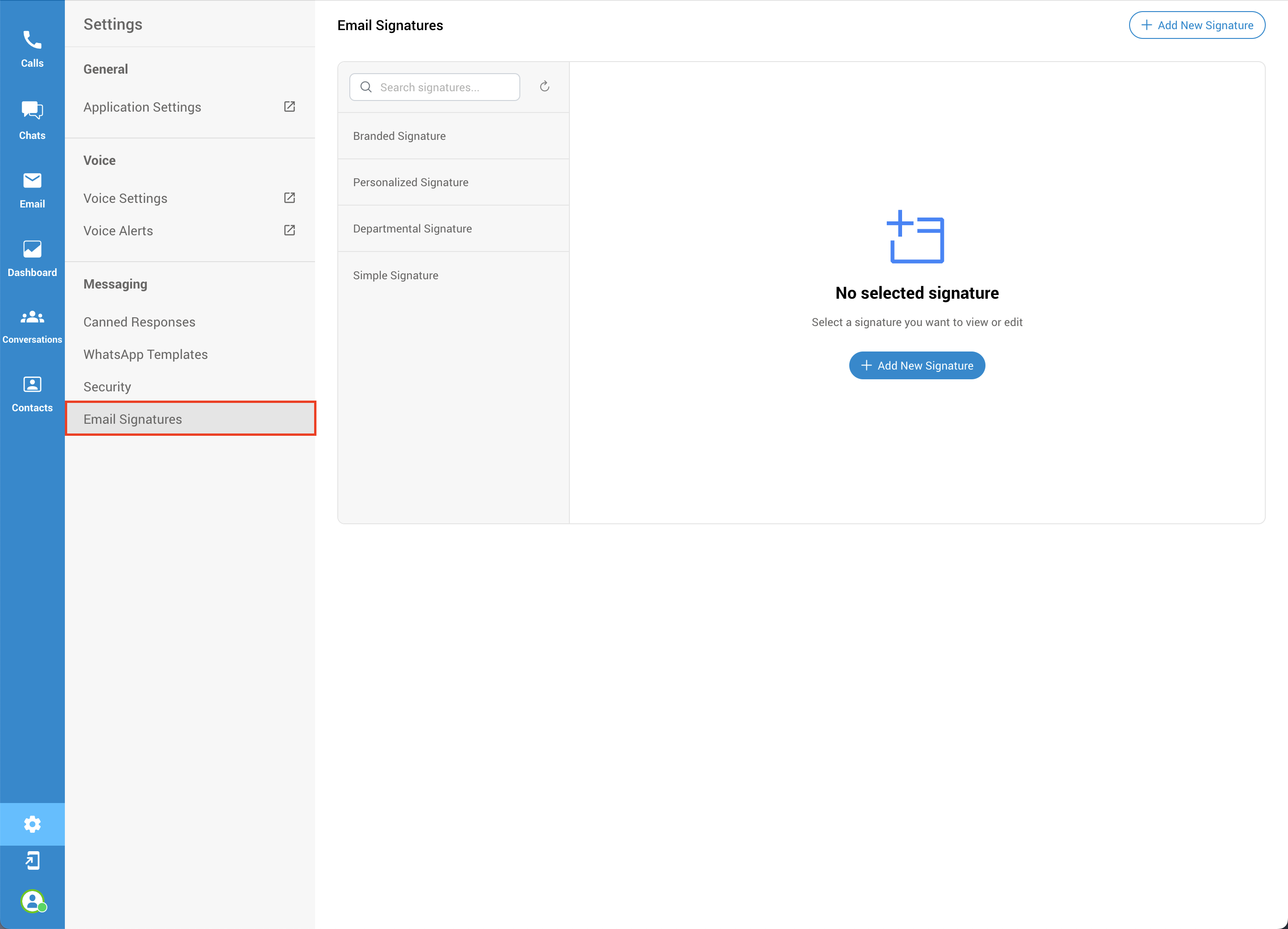The width and height of the screenshot is (1288, 929).
Task: Select Departmental Signature
Action: click(x=453, y=229)
